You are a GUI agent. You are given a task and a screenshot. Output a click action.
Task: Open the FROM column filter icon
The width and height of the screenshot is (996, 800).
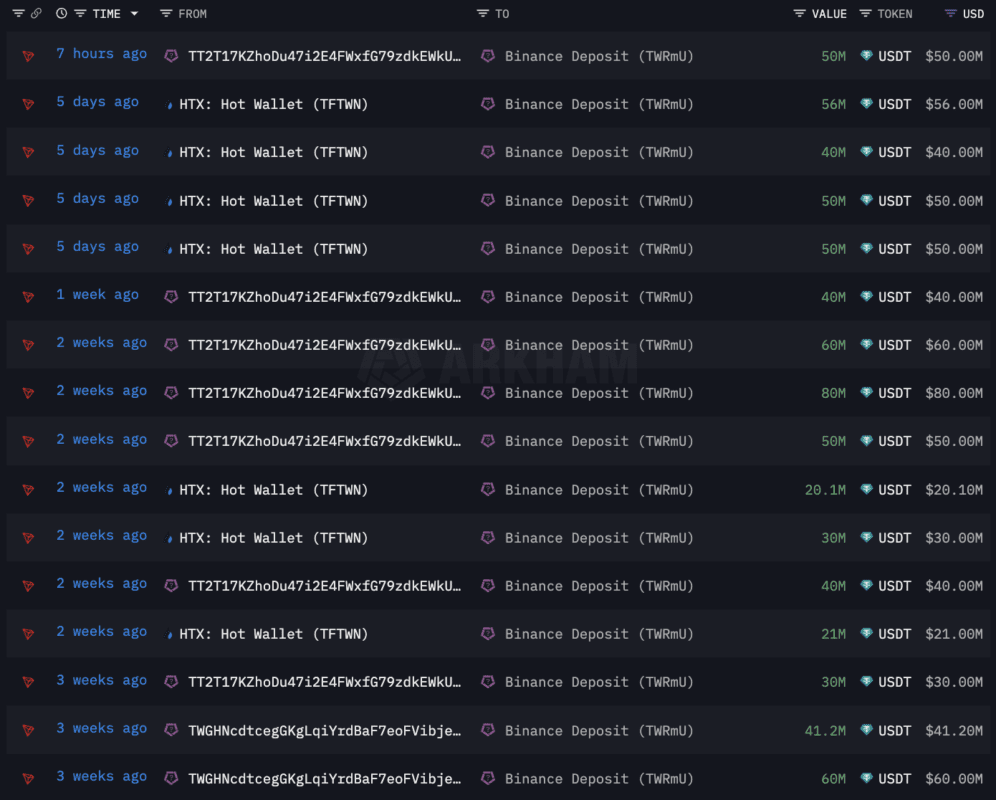tap(166, 13)
